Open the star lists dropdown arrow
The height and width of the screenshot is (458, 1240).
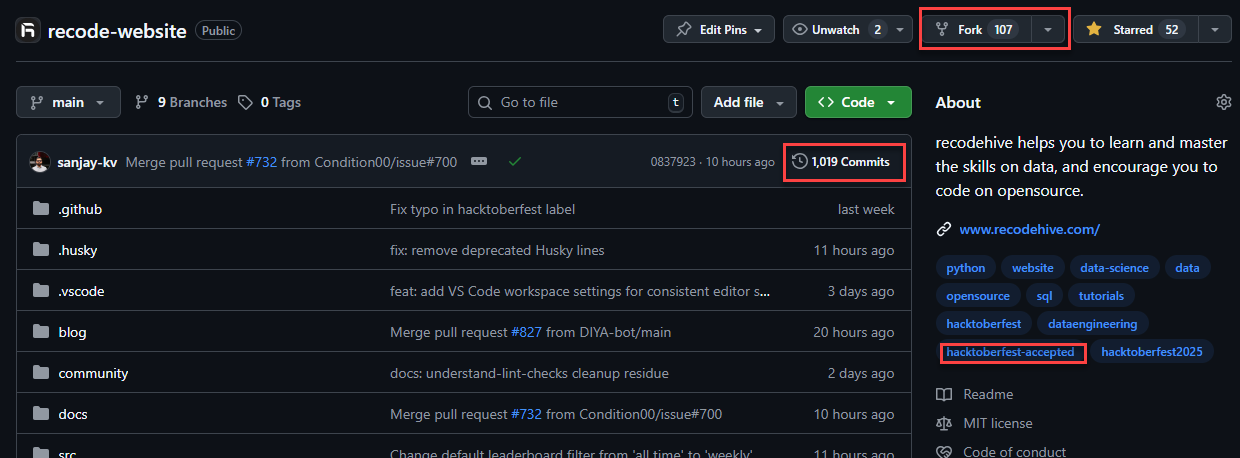click(1214, 30)
